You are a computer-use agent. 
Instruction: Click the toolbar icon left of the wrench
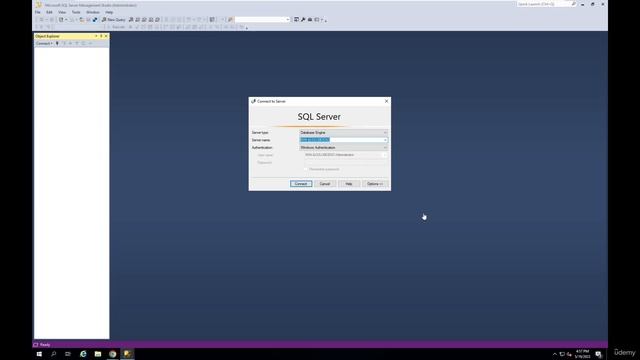(296, 20)
